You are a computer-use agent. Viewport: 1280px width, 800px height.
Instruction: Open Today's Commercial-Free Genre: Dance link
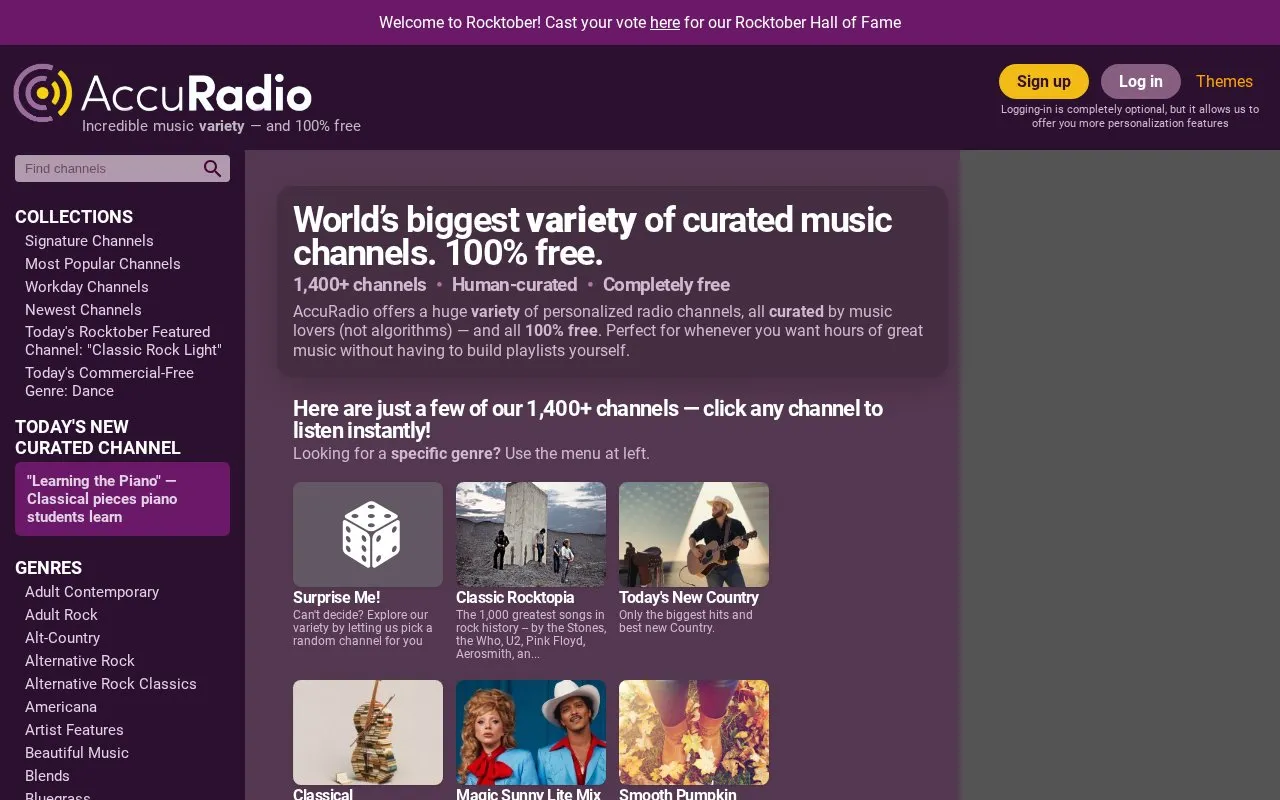109,382
